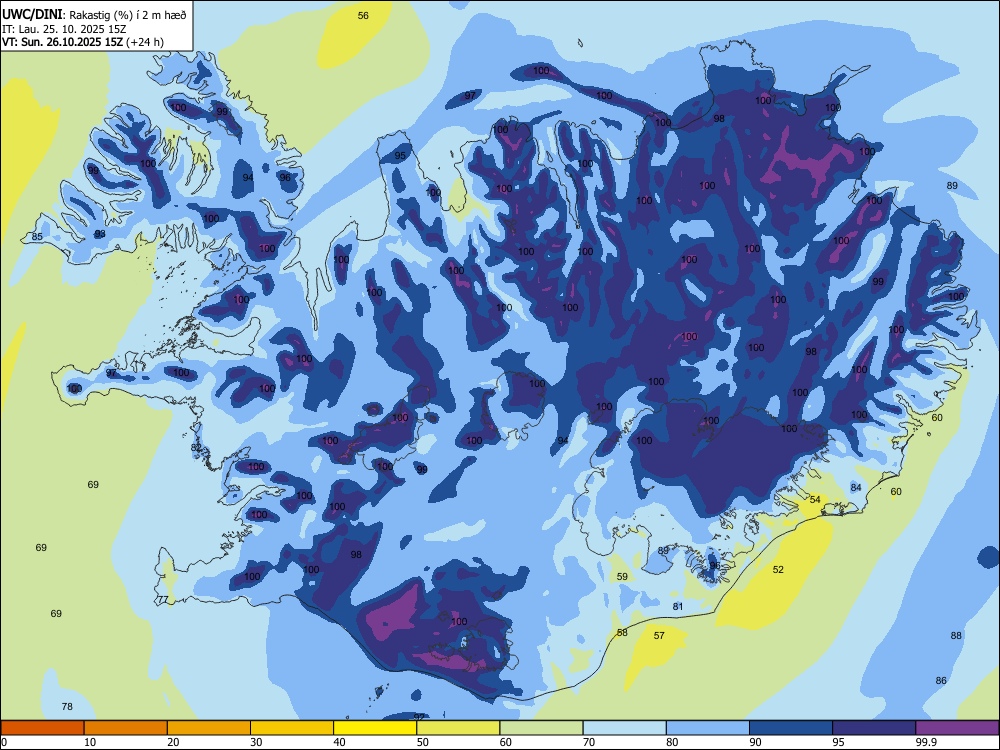Select the purple legend swatch above 99.9
Image resolution: width=1000 pixels, height=750 pixels.
[x=957, y=728]
